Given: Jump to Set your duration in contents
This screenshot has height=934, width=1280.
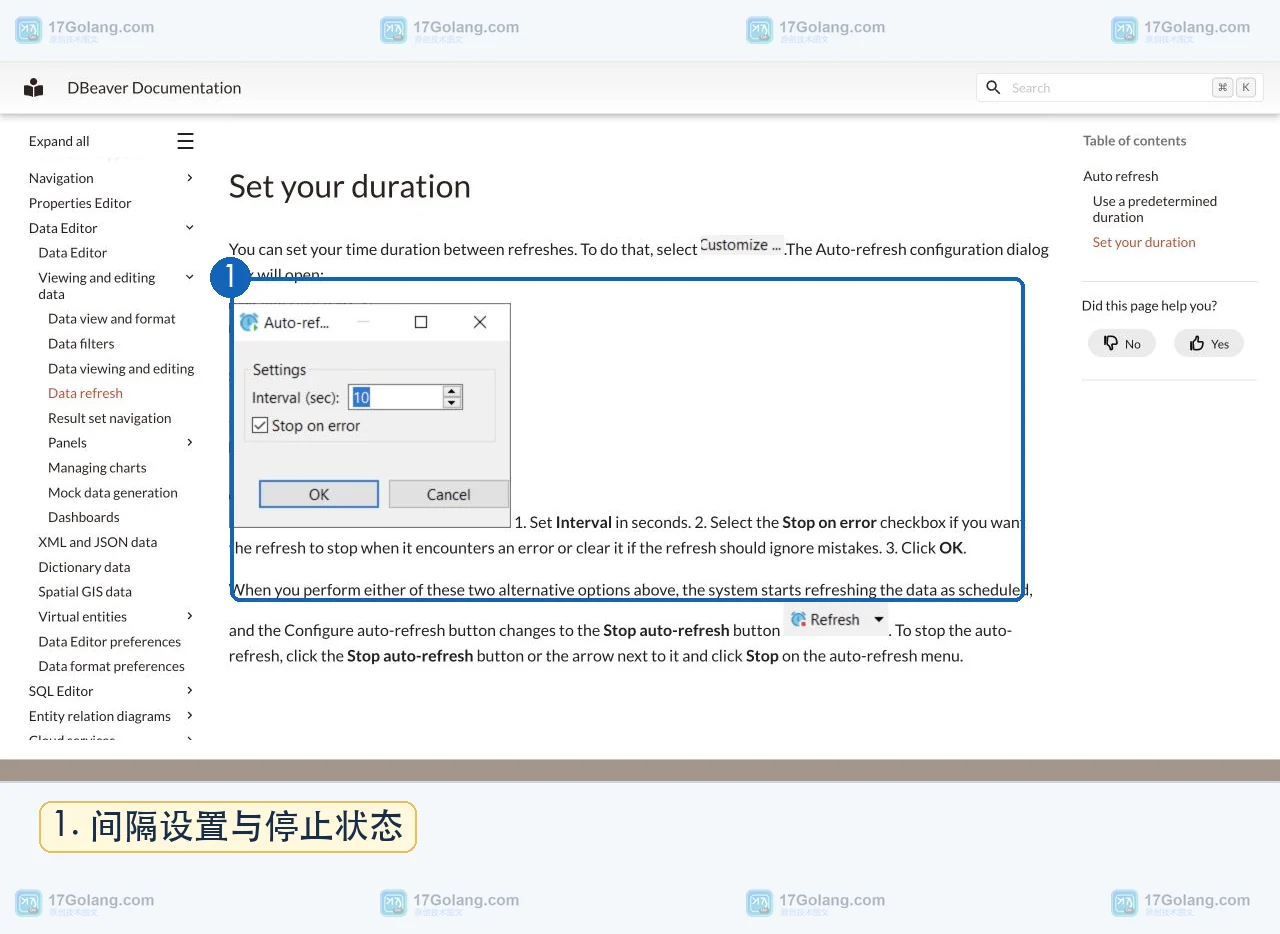Looking at the screenshot, I should click(1144, 242).
